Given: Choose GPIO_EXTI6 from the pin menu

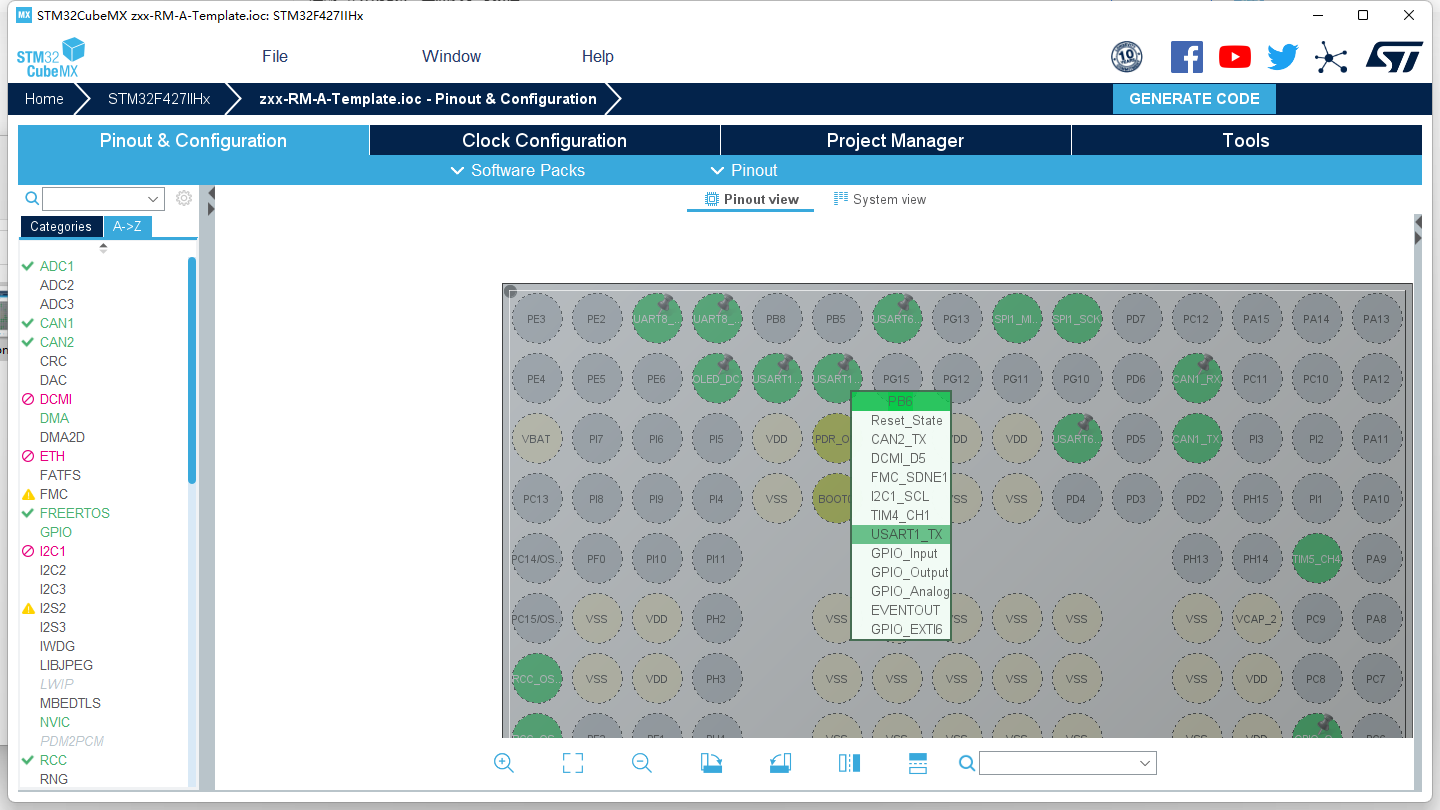Looking at the screenshot, I should 900,629.
